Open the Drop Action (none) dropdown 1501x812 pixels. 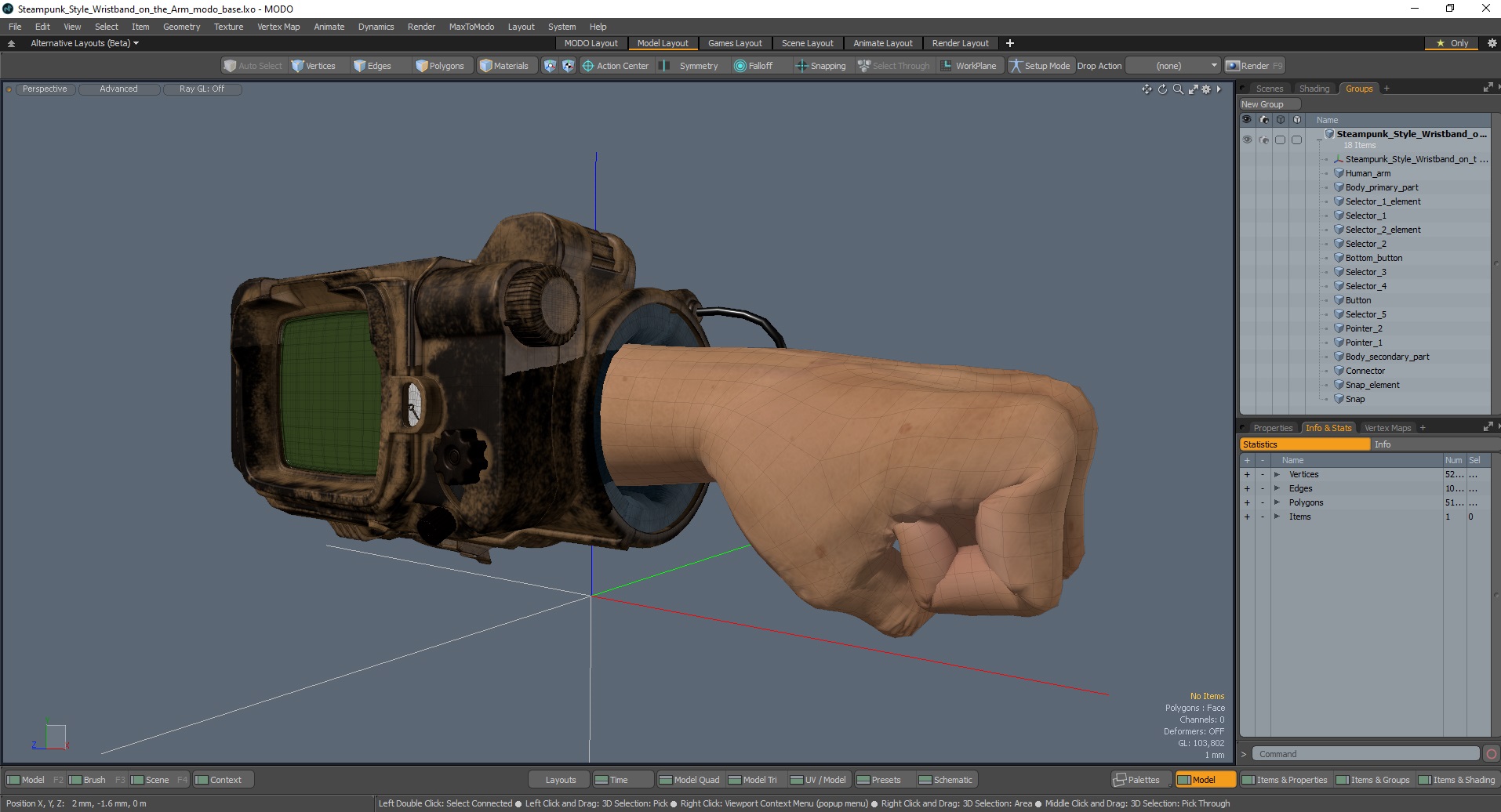pyautogui.click(x=1173, y=66)
